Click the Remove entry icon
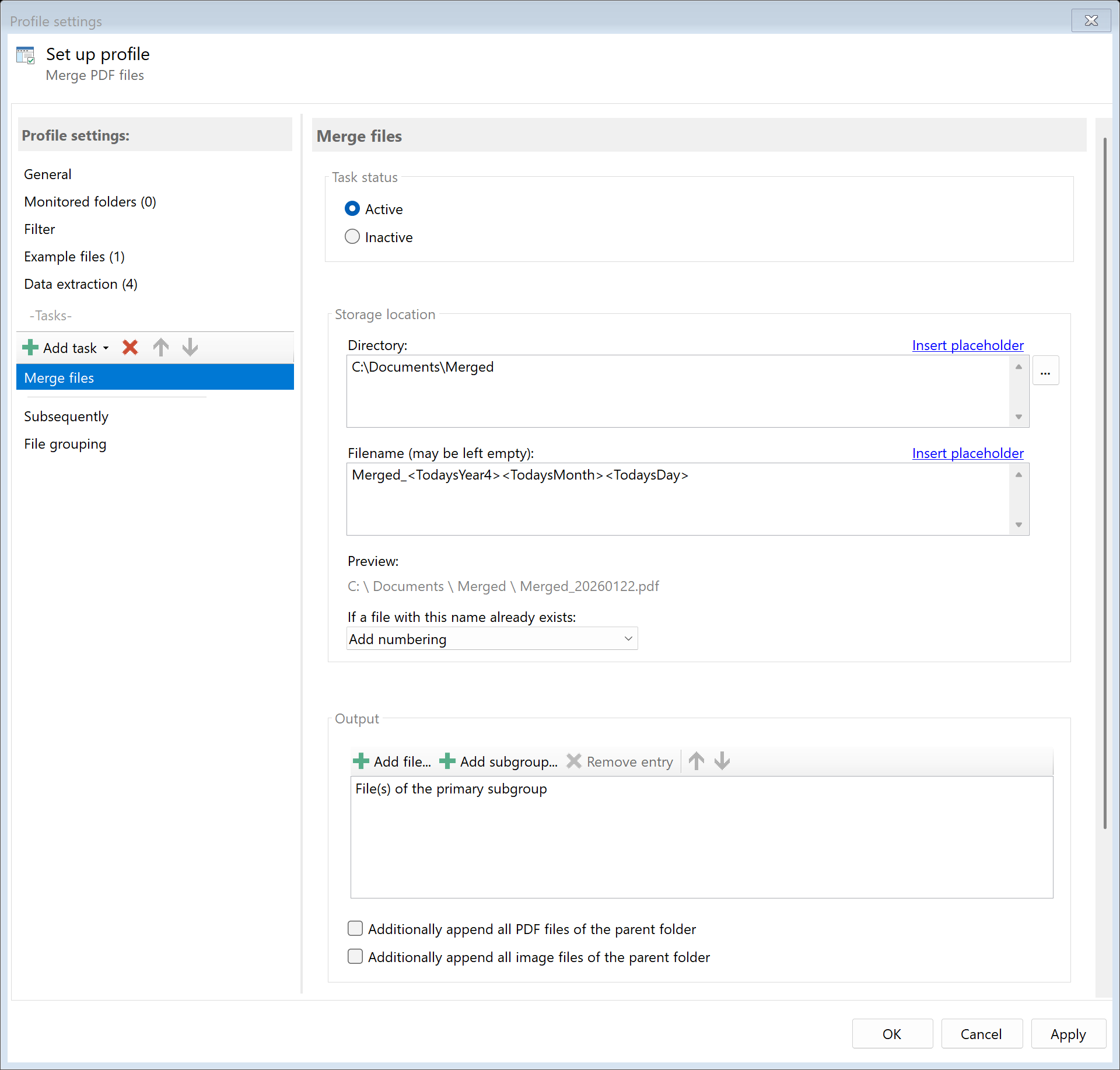 [575, 761]
